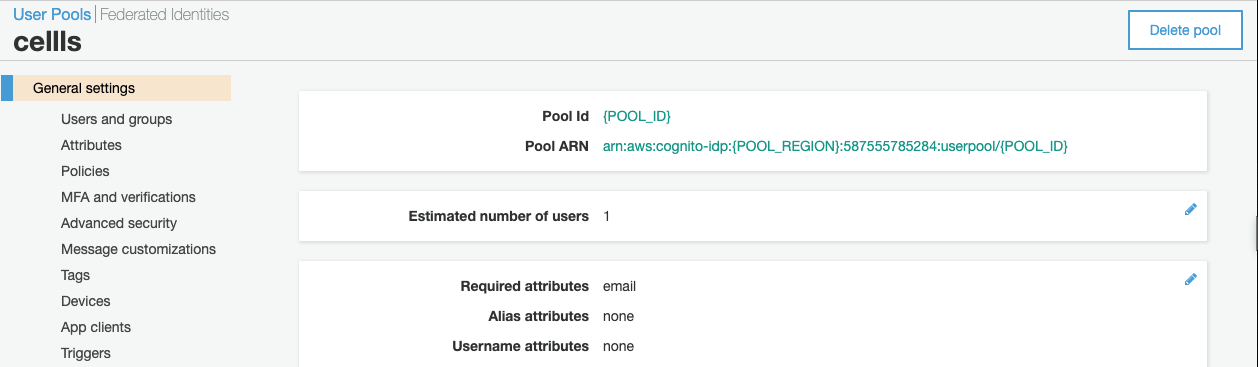
Task: Open Triggers in the sidebar
Action: [86, 353]
